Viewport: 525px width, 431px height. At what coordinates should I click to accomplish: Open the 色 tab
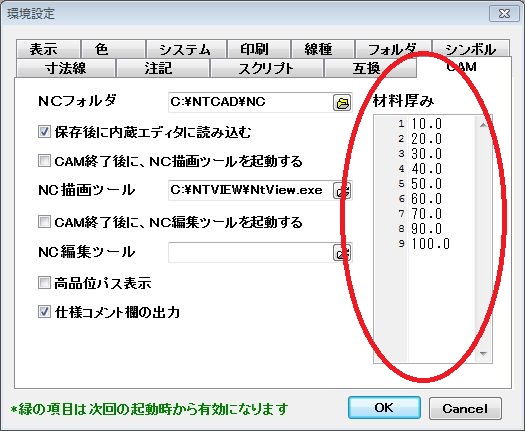pyautogui.click(x=113, y=49)
